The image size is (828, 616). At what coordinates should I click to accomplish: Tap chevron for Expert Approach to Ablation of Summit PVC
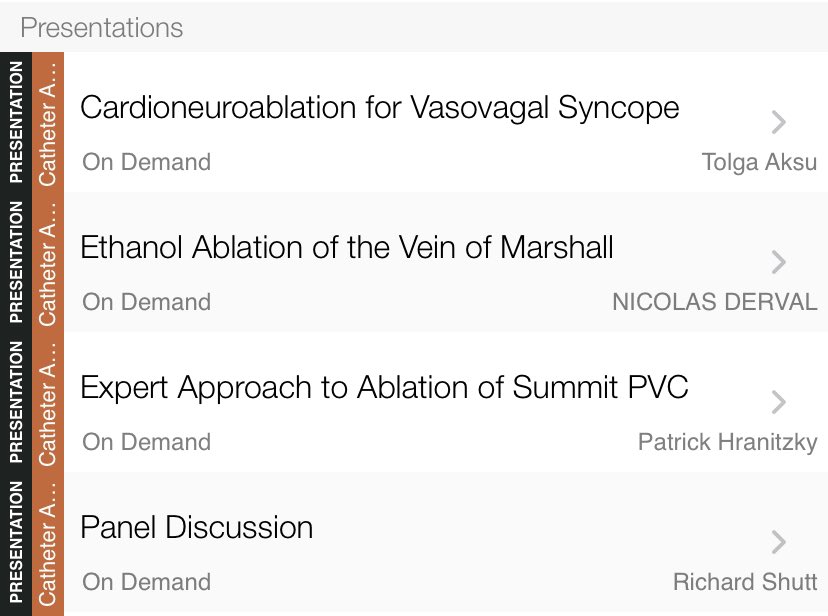tap(778, 402)
